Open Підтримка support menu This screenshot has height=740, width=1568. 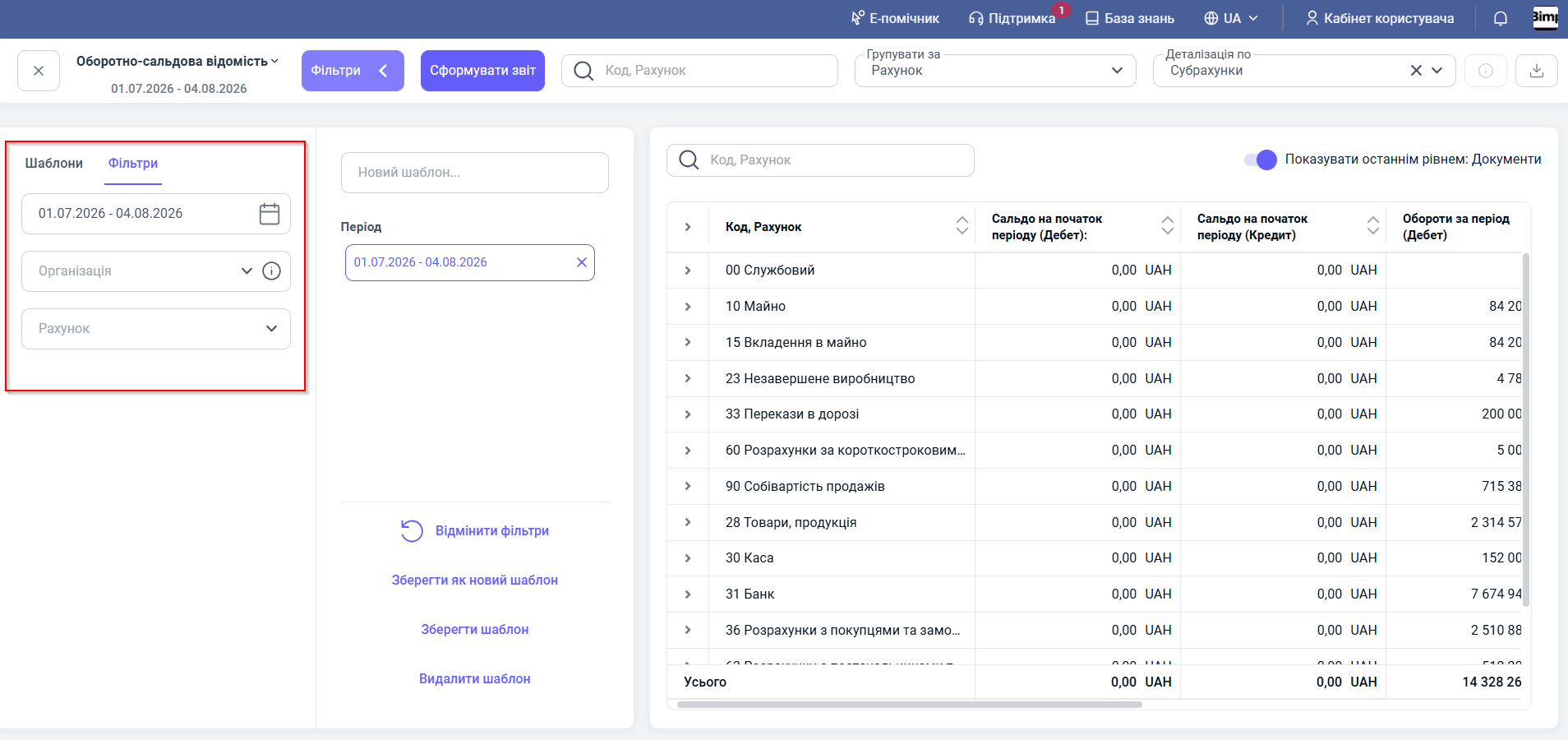point(1012,18)
